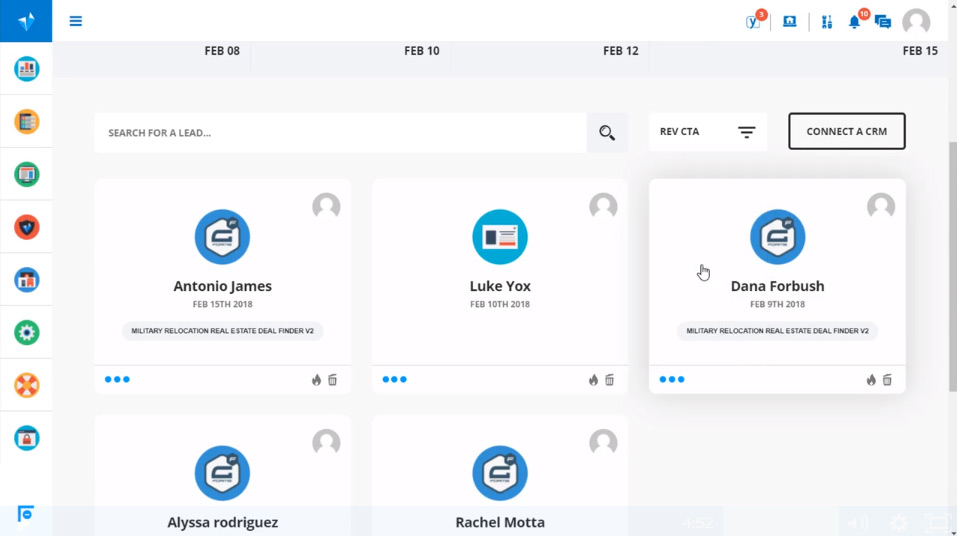Delete the Luke Yox lead

click(610, 380)
